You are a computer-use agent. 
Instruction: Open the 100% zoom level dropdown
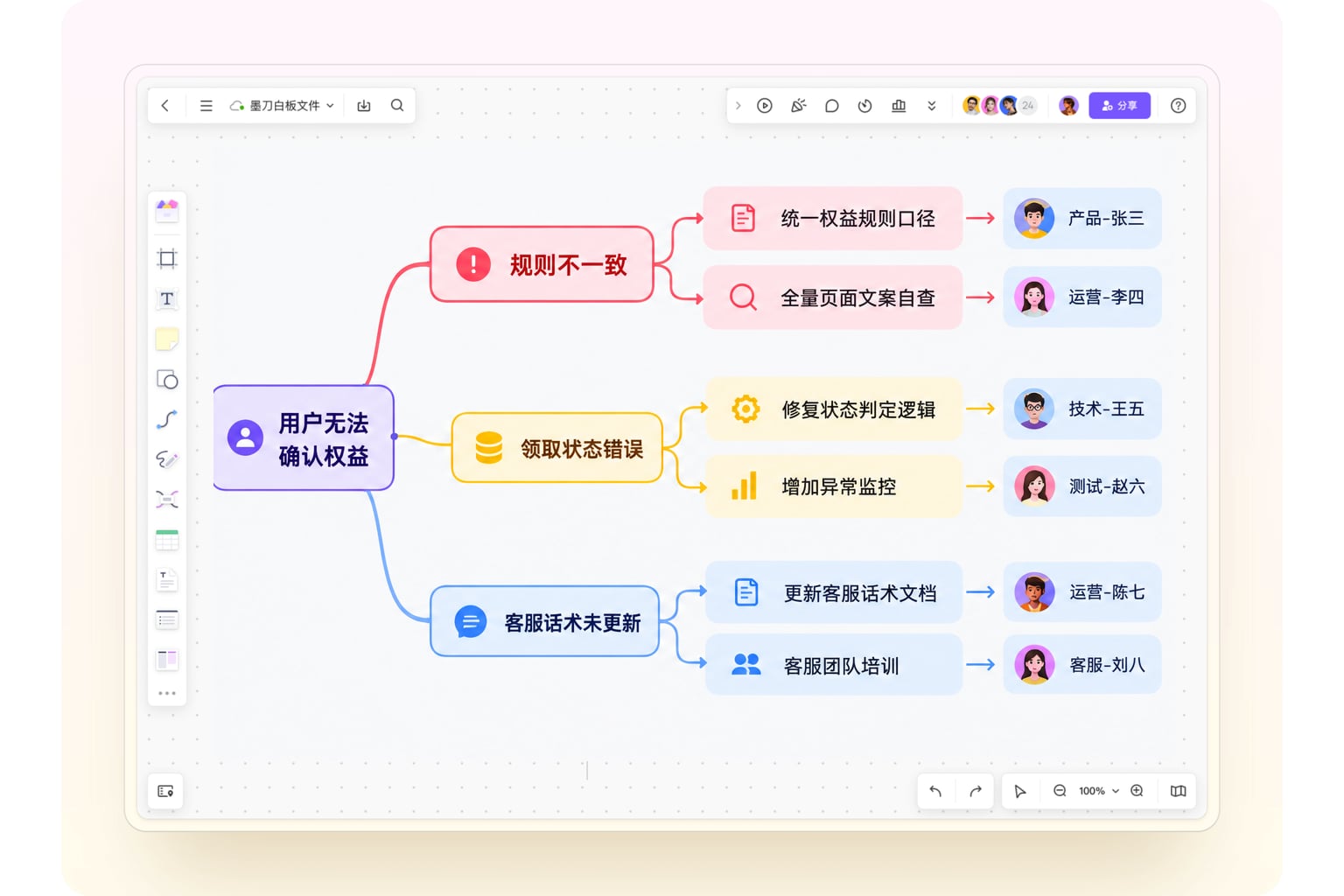coord(1099,791)
